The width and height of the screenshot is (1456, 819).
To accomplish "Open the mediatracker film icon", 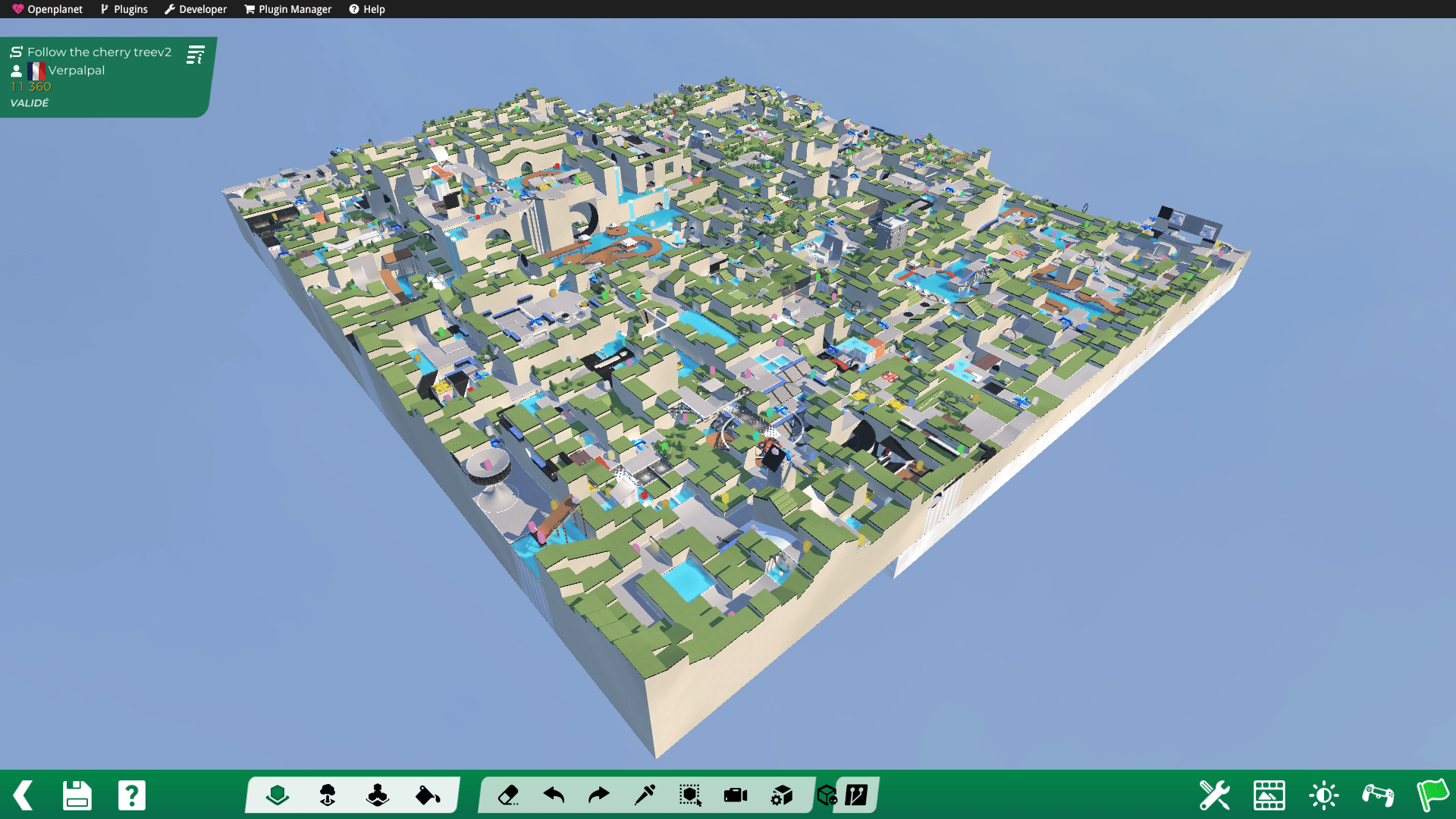I will [1269, 795].
